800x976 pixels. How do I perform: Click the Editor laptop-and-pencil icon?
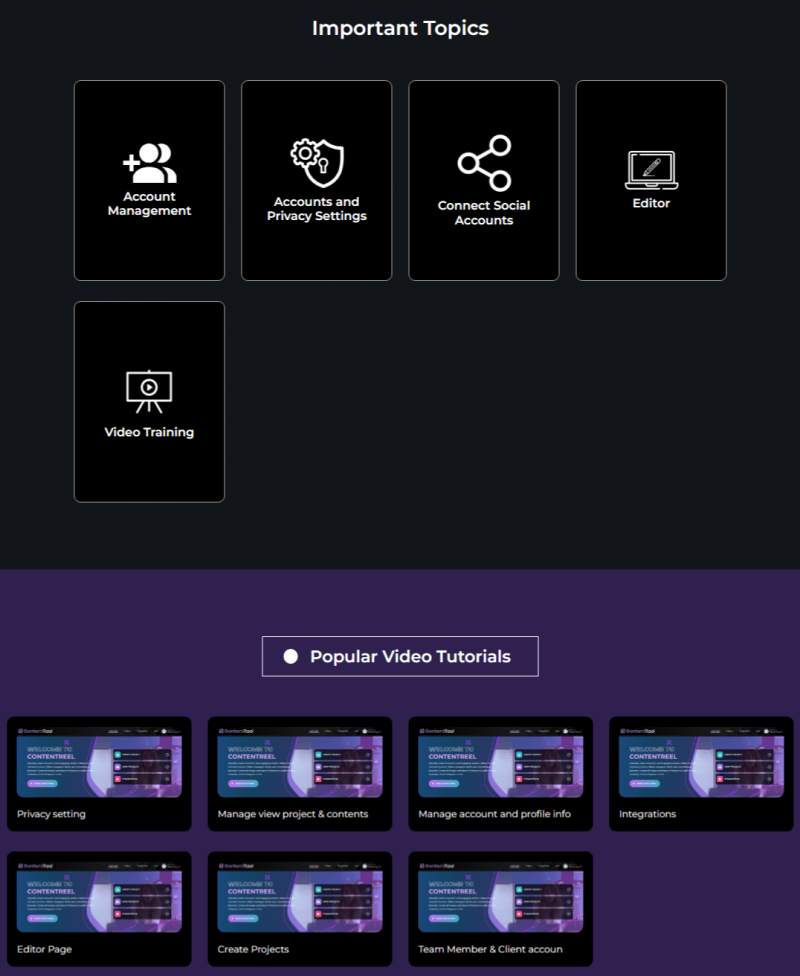click(651, 168)
